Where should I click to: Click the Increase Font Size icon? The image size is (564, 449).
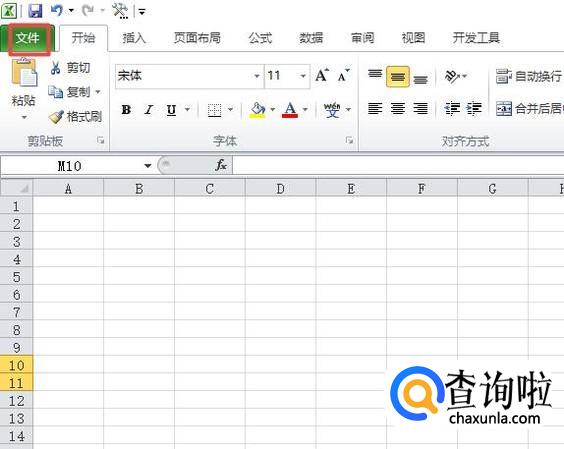tap(322, 76)
